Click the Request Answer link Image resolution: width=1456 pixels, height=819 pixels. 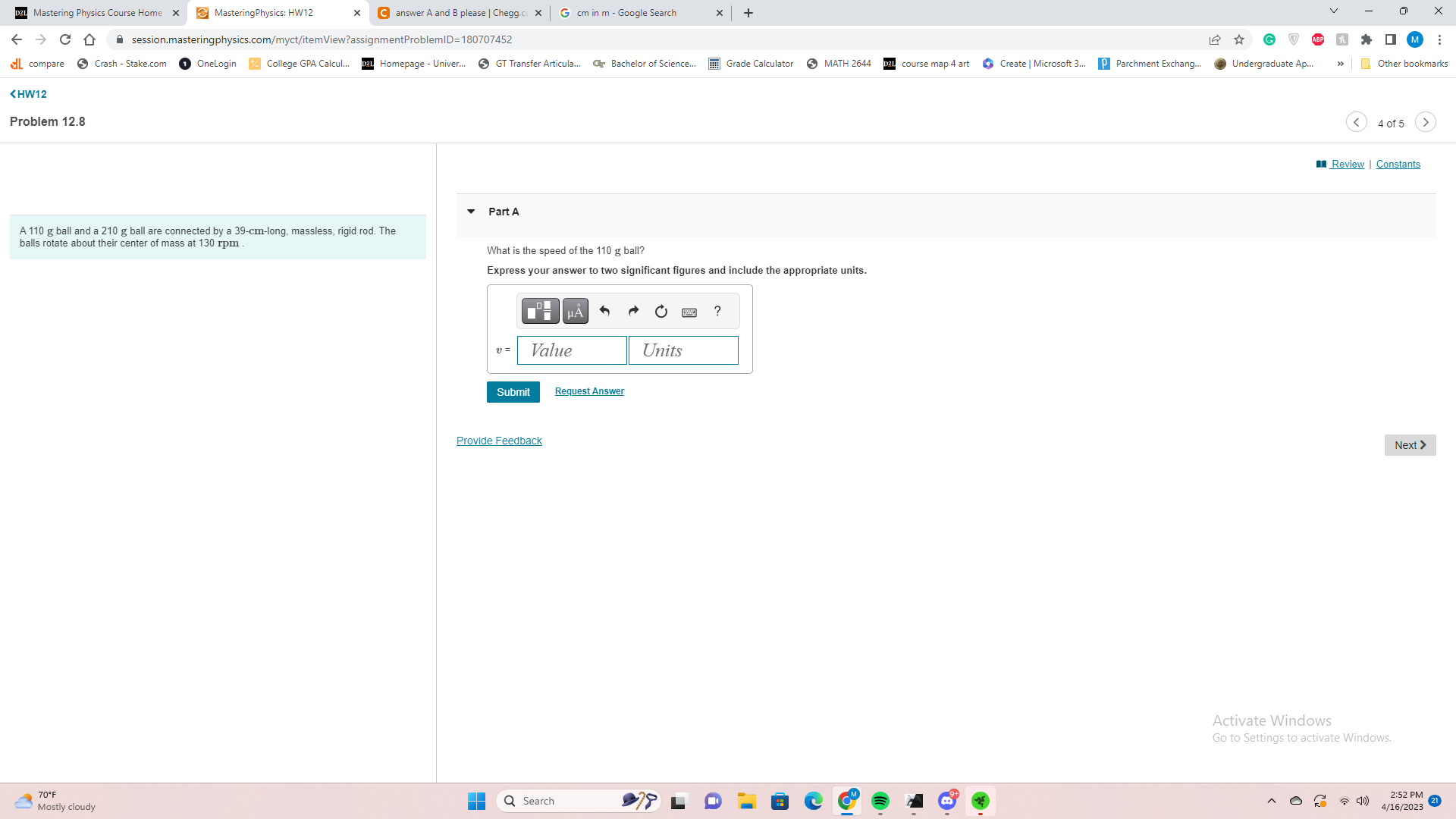point(589,391)
